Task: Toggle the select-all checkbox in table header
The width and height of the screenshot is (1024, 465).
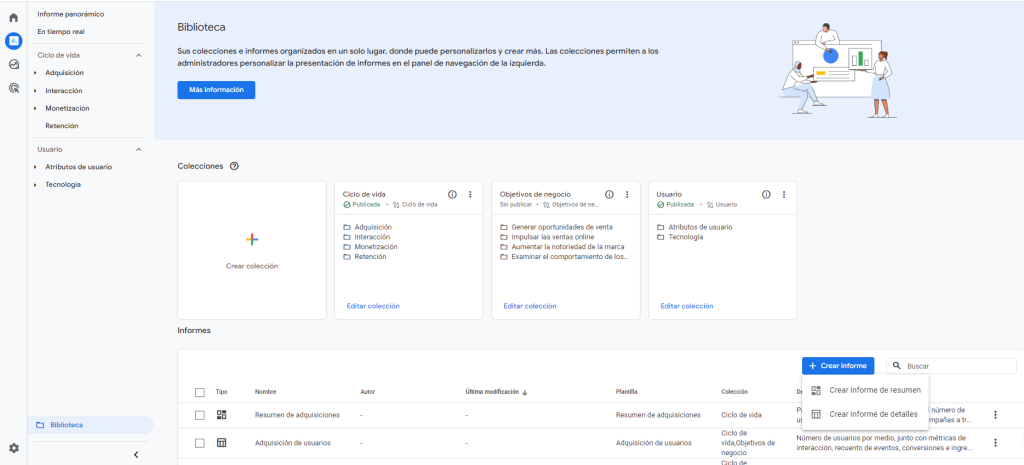Action: pos(200,392)
